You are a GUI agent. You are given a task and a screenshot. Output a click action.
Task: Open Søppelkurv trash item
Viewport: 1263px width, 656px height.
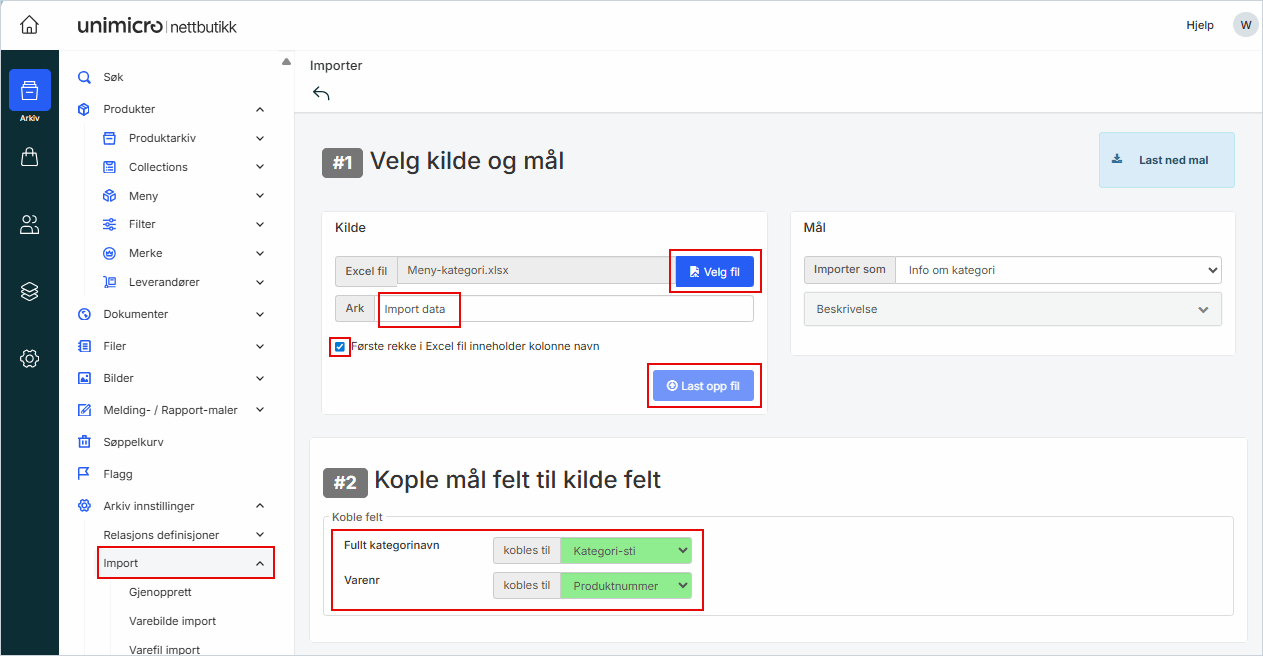click(133, 442)
